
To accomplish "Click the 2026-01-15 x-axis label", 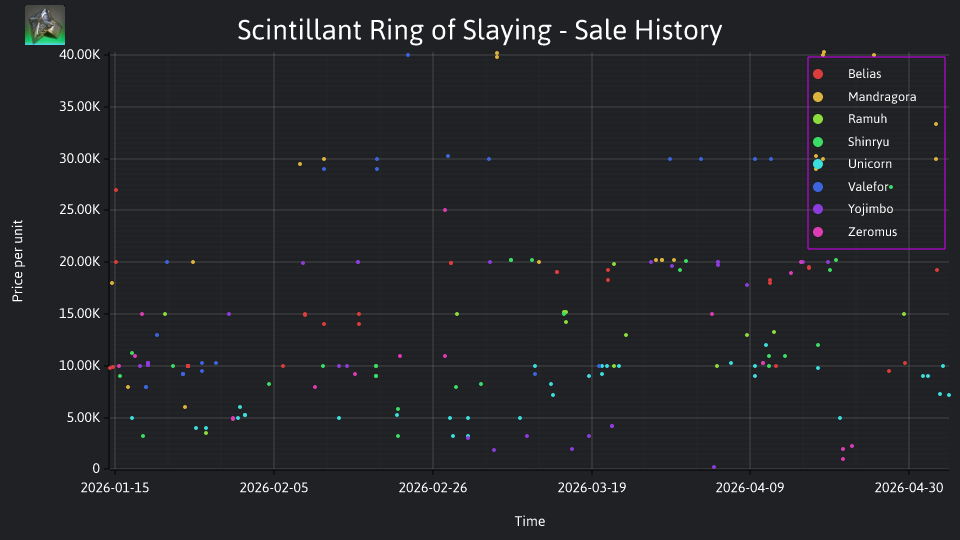I will point(115,488).
